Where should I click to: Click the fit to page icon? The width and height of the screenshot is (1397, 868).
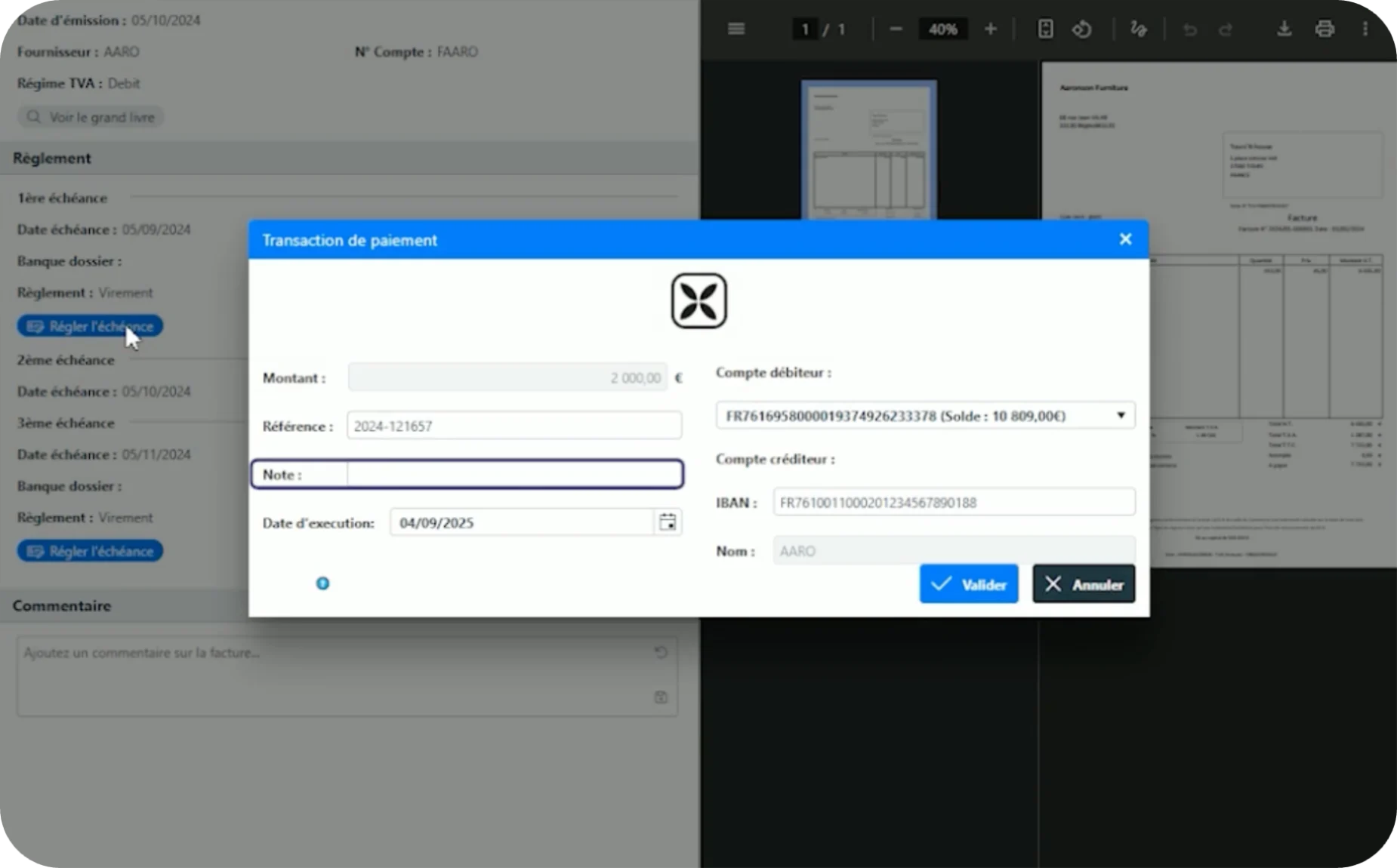point(1045,29)
